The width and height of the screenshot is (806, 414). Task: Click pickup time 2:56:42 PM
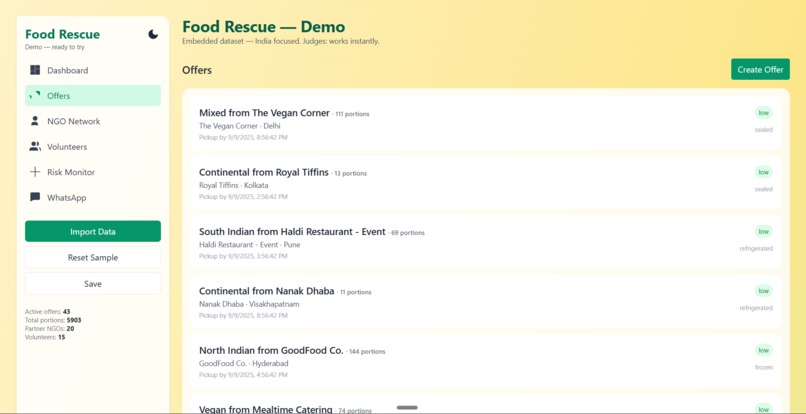point(243,196)
